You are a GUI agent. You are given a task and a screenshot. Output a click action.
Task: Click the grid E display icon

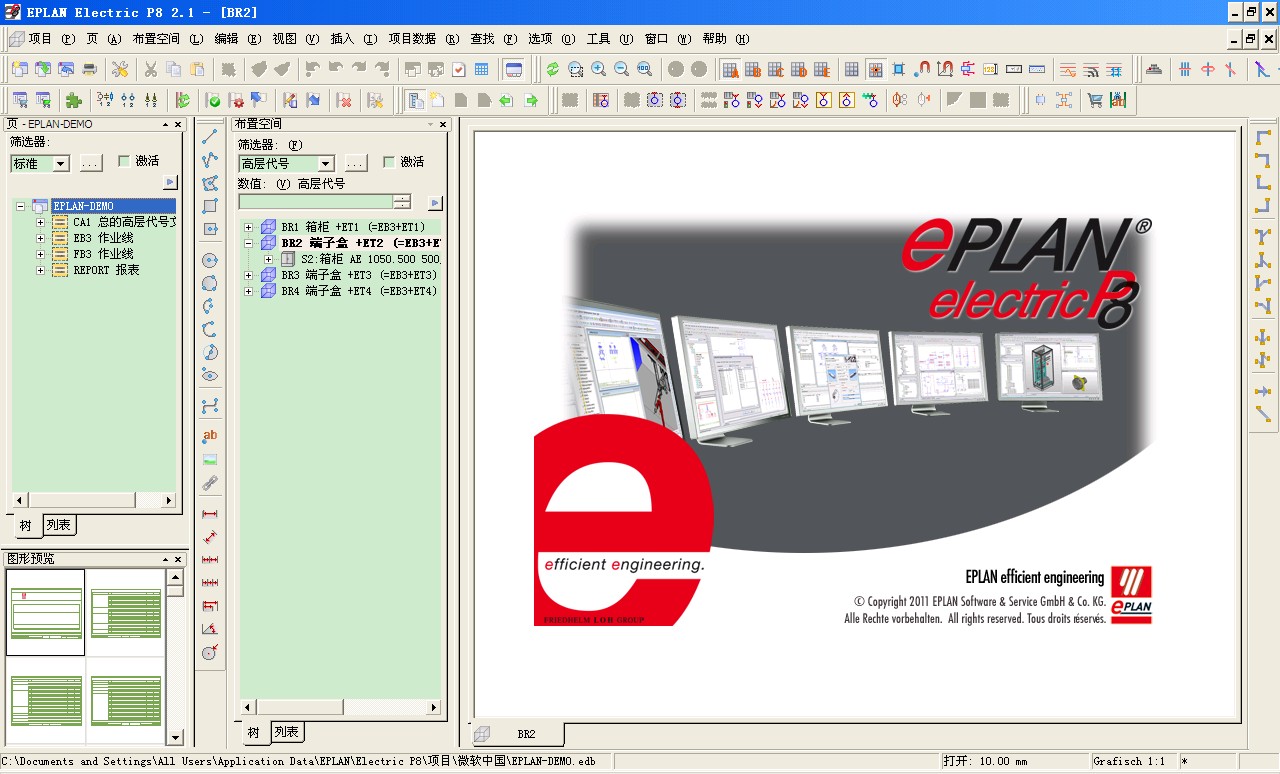[821, 69]
